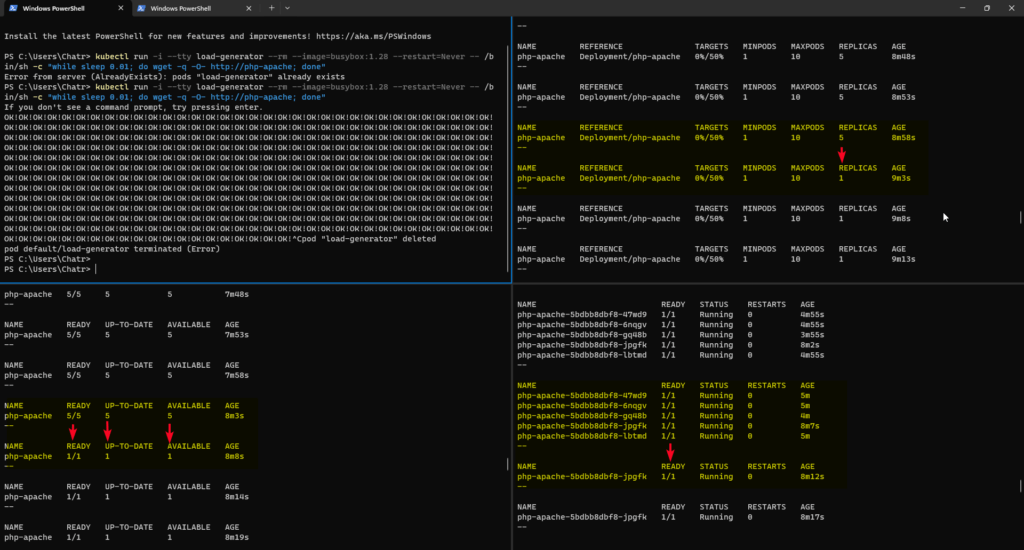Click pod AGE value 4m
The image size is (1024, 550).
[805, 416]
